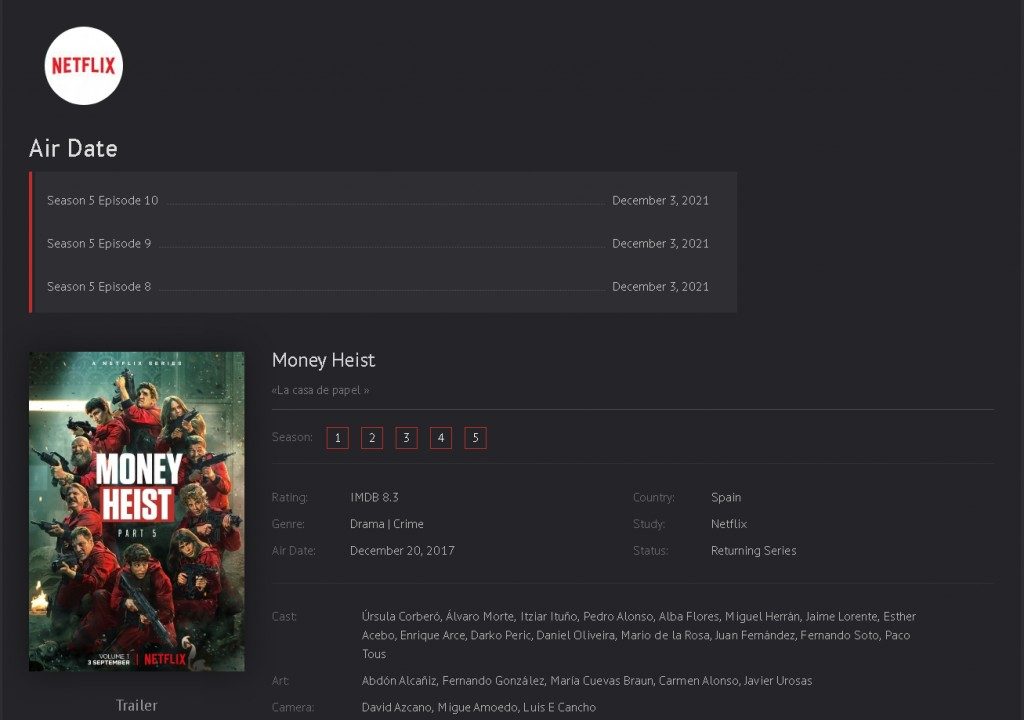Viewport: 1024px width, 720px height.
Task: Click the IMDB 8.3 rating
Action: click(375, 497)
